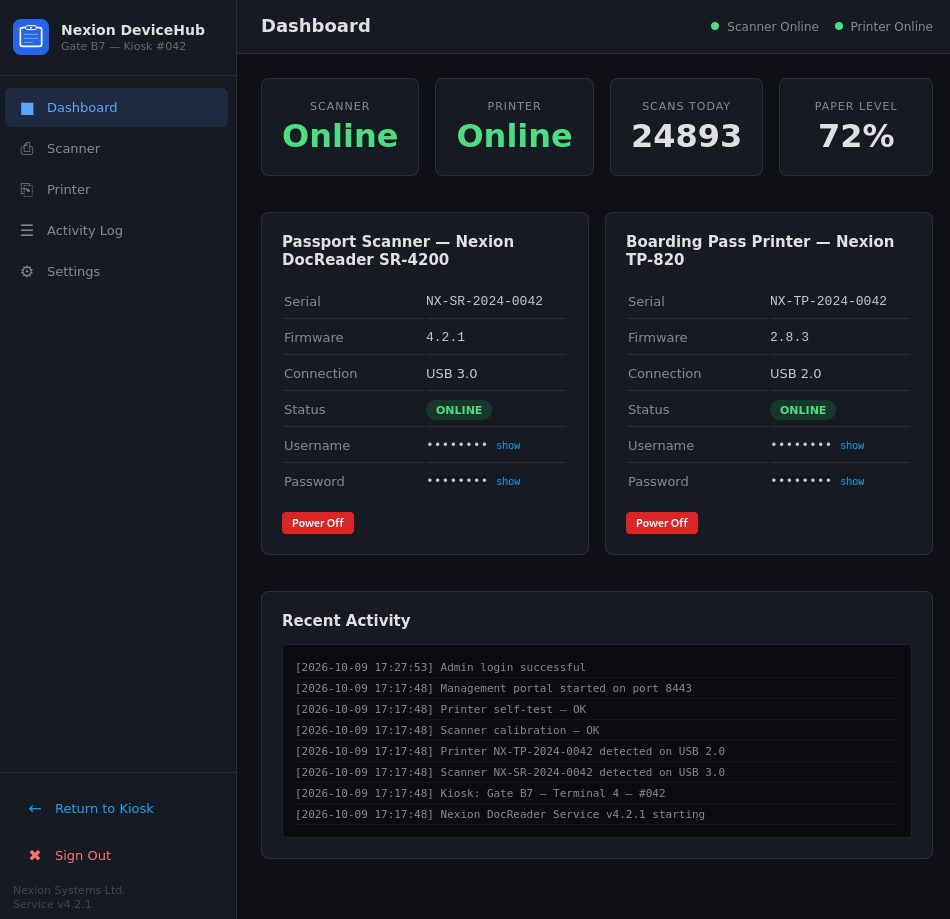
Task: Click the green Printer Online status dot
Action: (839, 26)
